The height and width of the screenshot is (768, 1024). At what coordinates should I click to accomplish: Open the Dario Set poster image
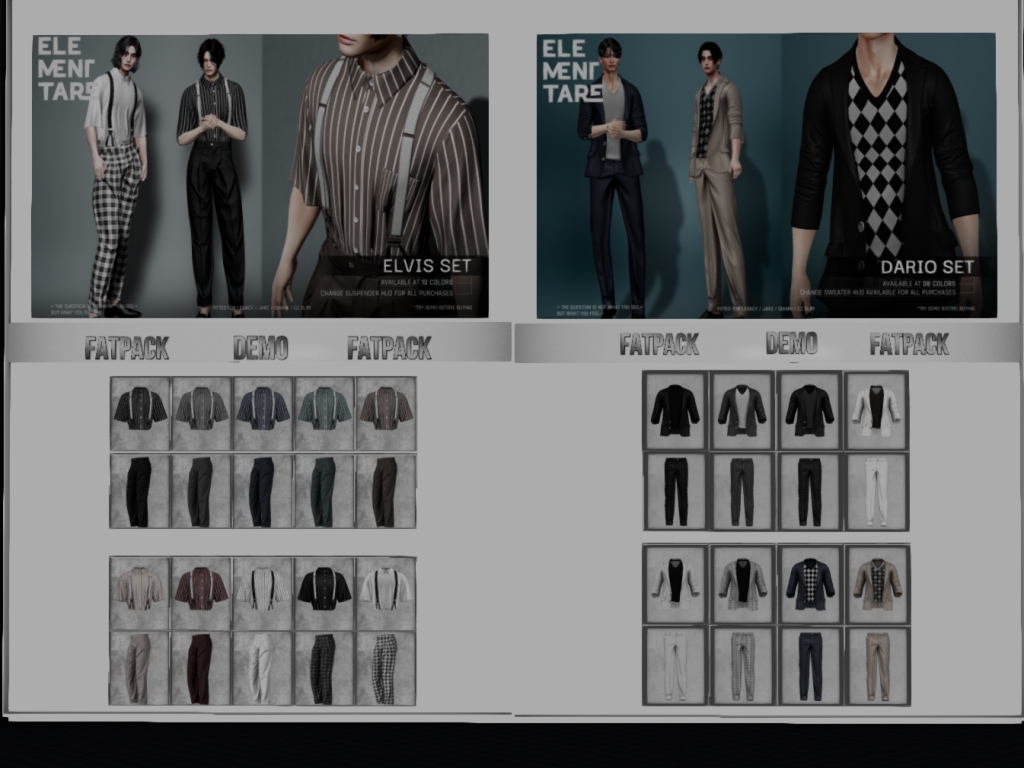767,176
